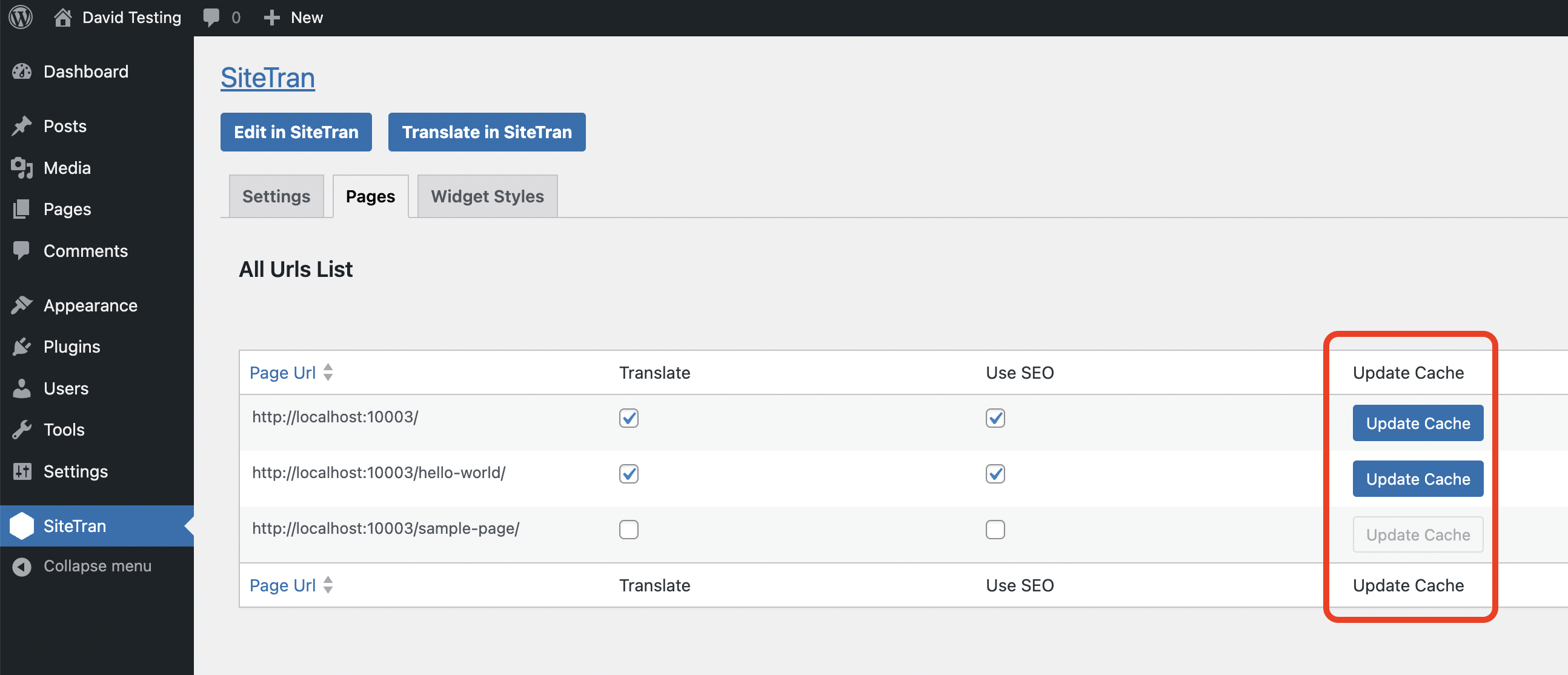Sort by bottom Page Url footer arrows
This screenshot has width=1568, height=675.
click(328, 585)
